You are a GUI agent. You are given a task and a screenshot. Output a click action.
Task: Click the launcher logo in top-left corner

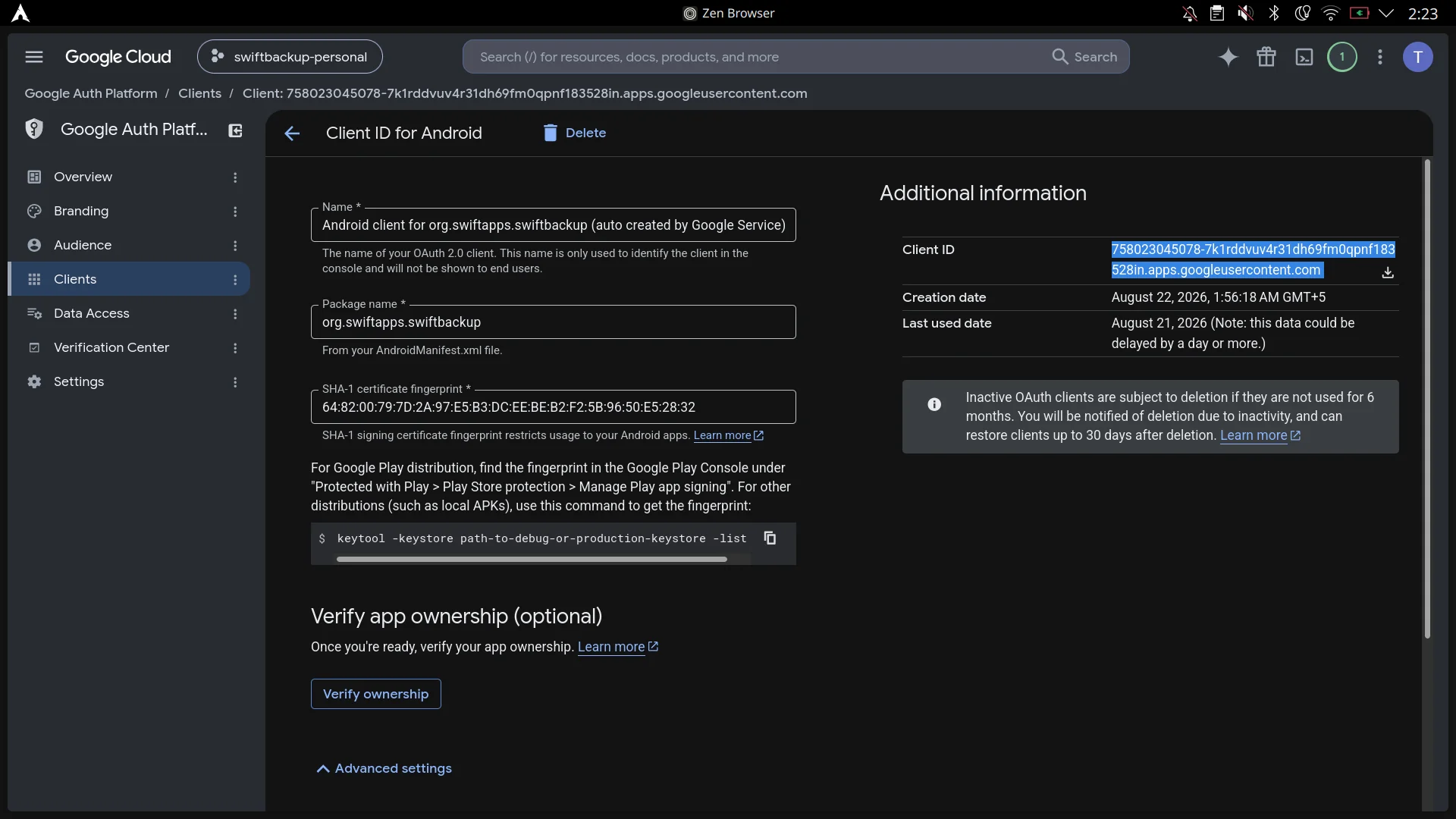[x=20, y=14]
